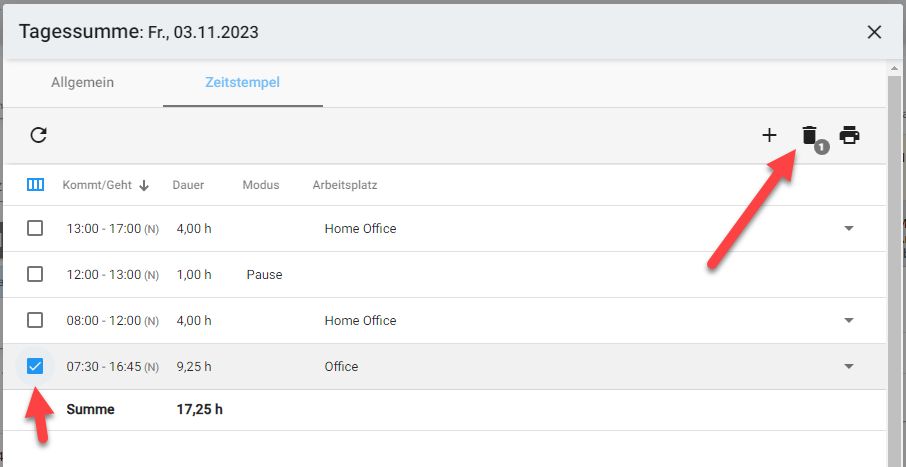Print the timestamp list
The image size is (906, 467).
(x=849, y=135)
